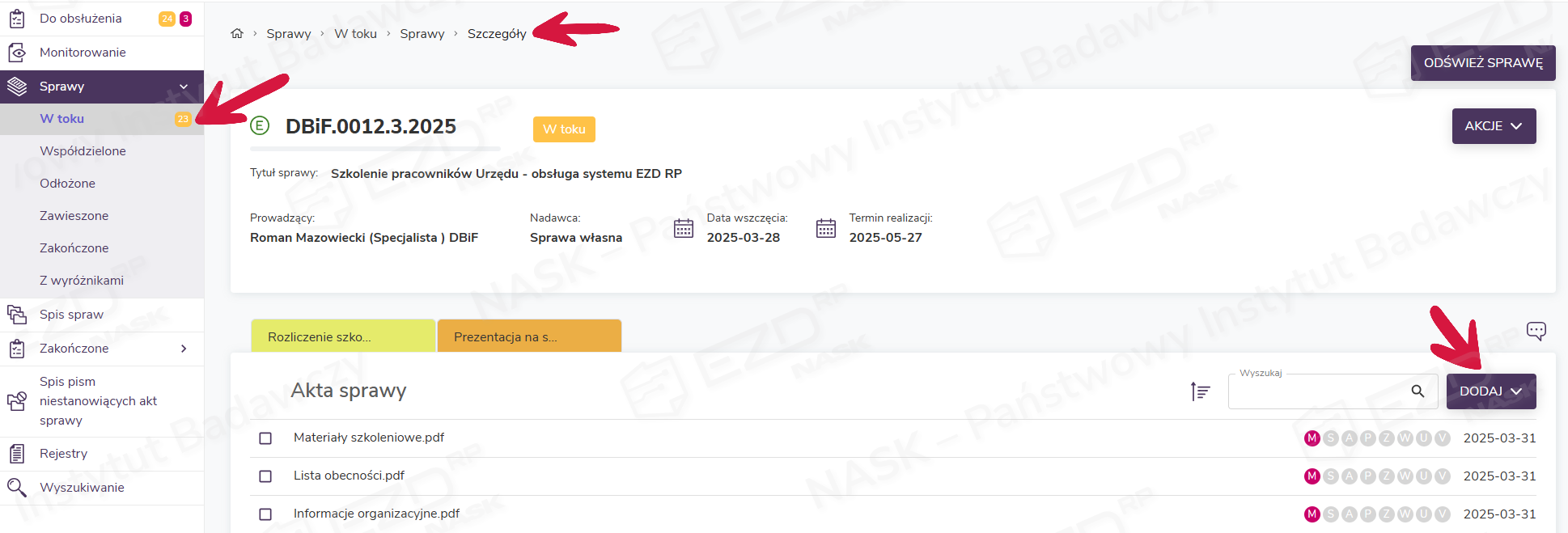Click the pink M marker on Lista obecności row
The width and height of the screenshot is (1568, 533).
(1312, 476)
